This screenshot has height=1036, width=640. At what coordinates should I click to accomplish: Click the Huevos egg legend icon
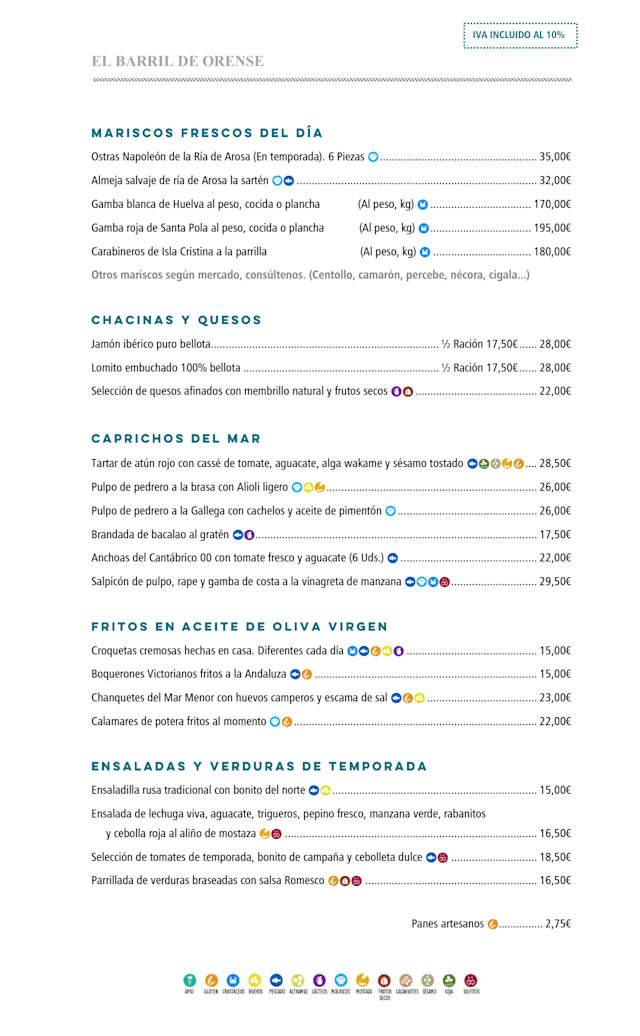point(255,980)
